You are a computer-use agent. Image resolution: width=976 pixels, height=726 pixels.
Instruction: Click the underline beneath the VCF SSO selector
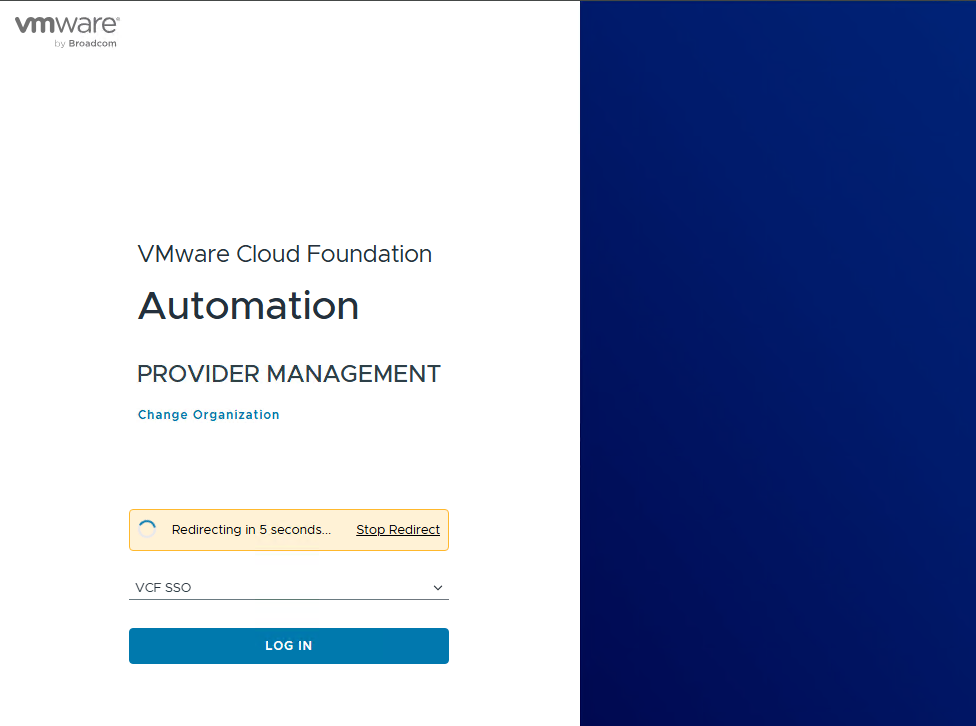coord(288,600)
